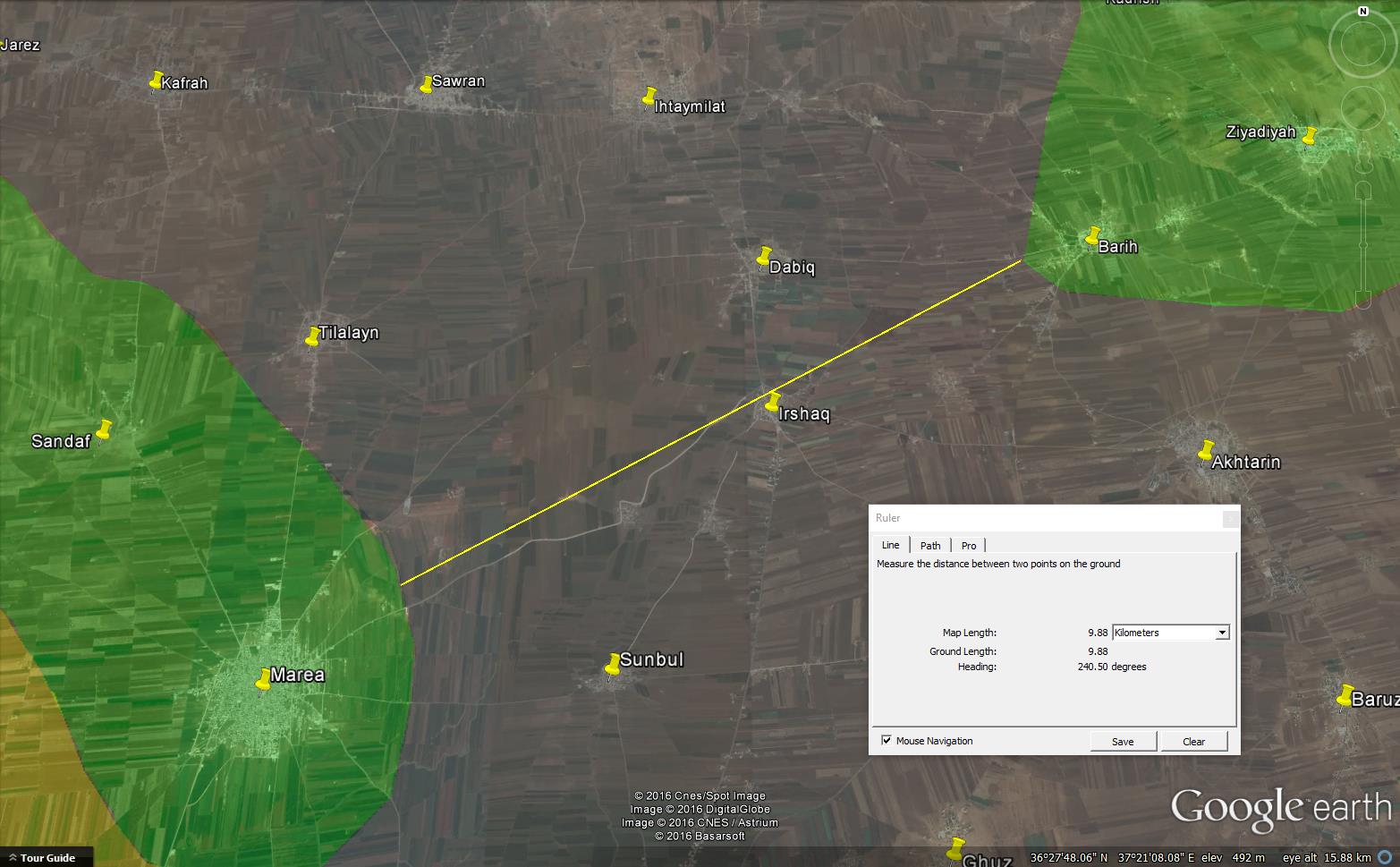Click the Tilalayn placemark pin

click(312, 337)
